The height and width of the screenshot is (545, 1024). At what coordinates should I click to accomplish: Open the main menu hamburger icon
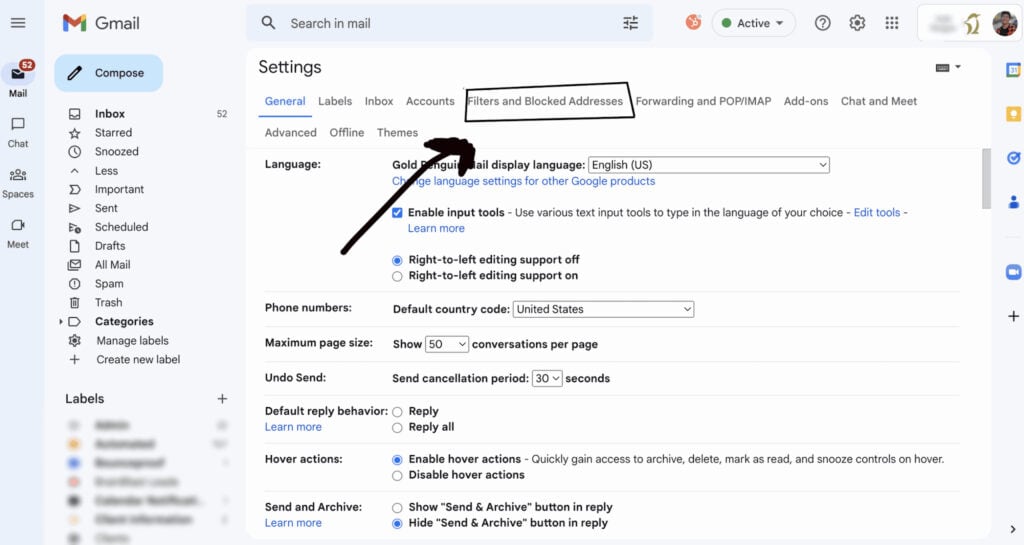pyautogui.click(x=18, y=23)
